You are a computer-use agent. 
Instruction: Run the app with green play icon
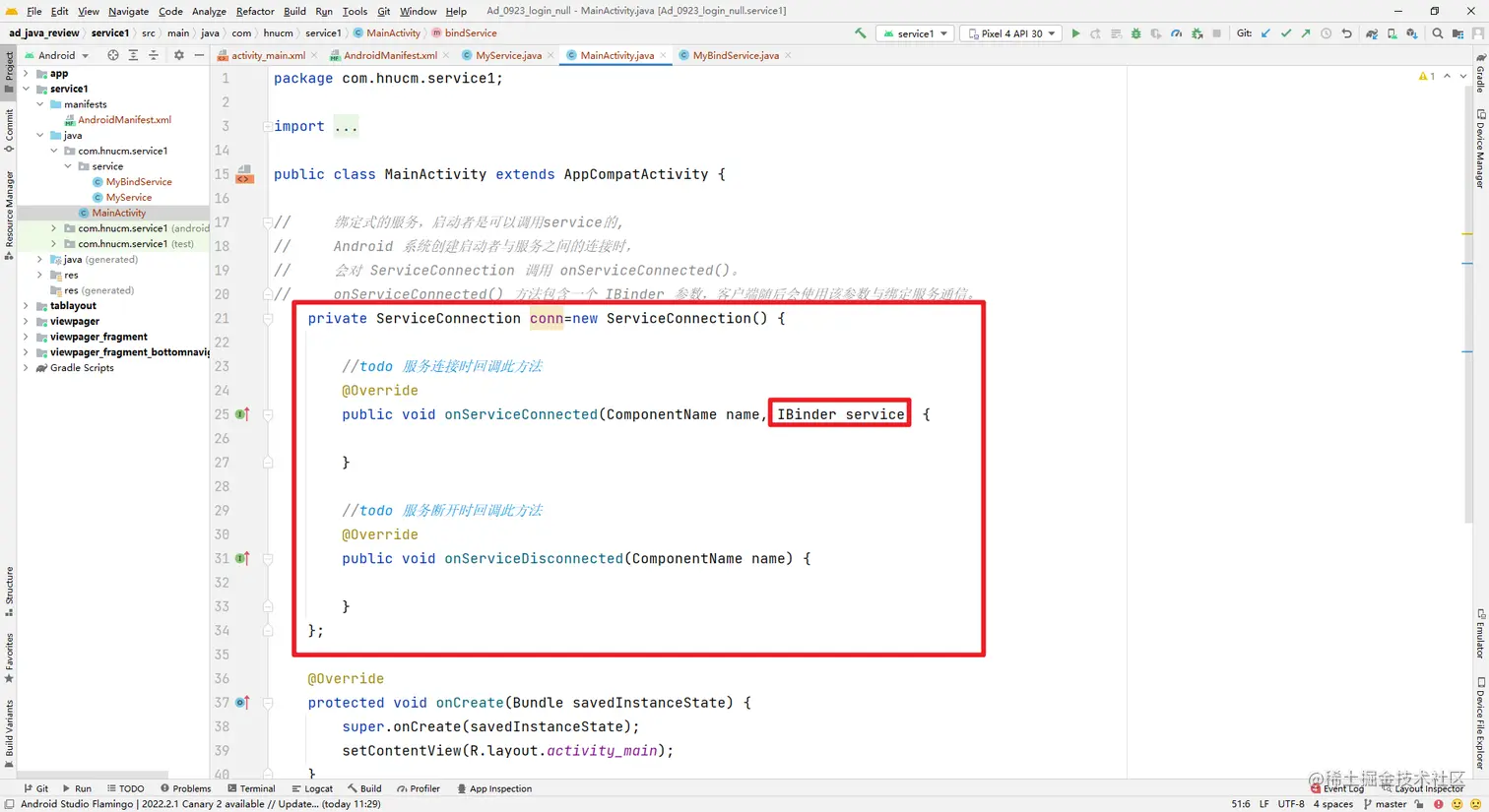click(1075, 33)
